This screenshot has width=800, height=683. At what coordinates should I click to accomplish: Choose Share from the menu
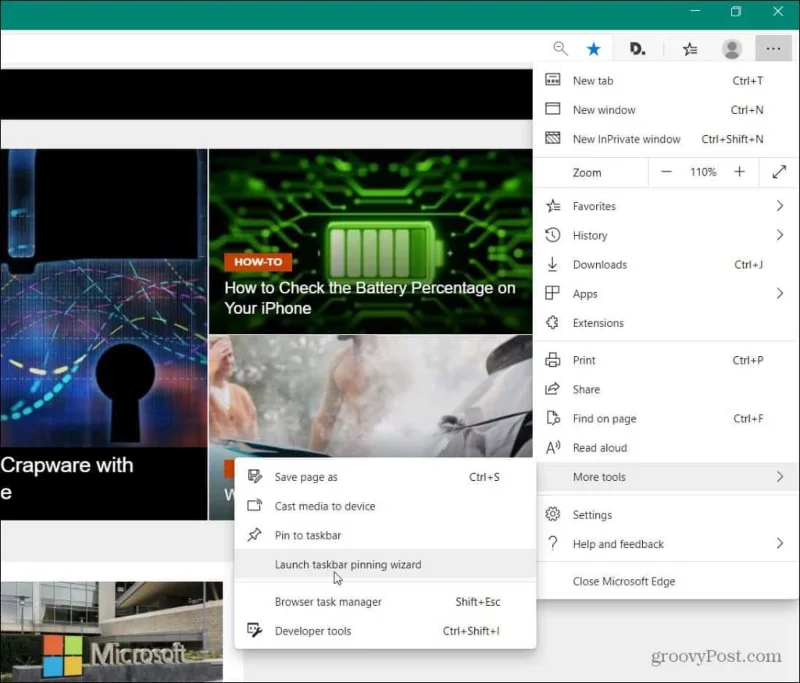pyautogui.click(x=665, y=389)
